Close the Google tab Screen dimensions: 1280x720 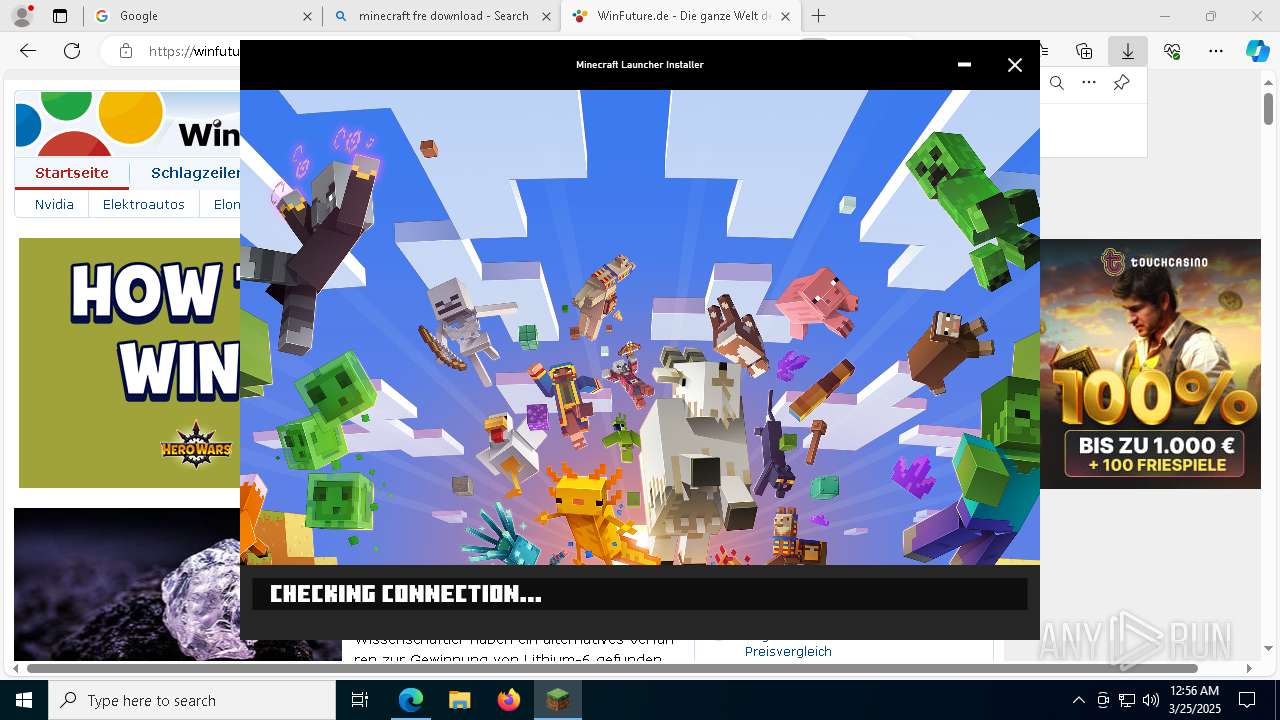[x=308, y=16]
